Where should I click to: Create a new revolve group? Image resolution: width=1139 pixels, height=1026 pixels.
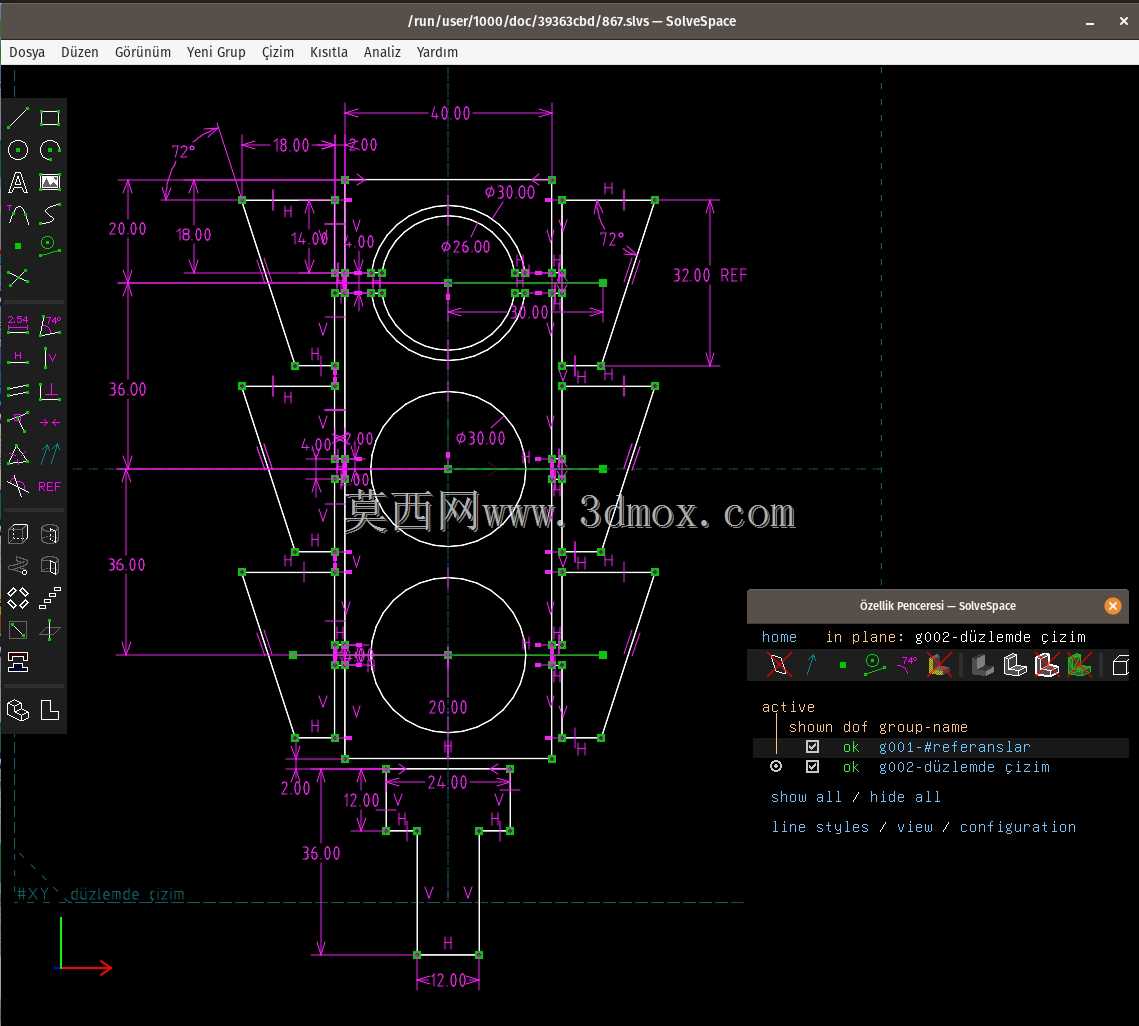(50, 566)
